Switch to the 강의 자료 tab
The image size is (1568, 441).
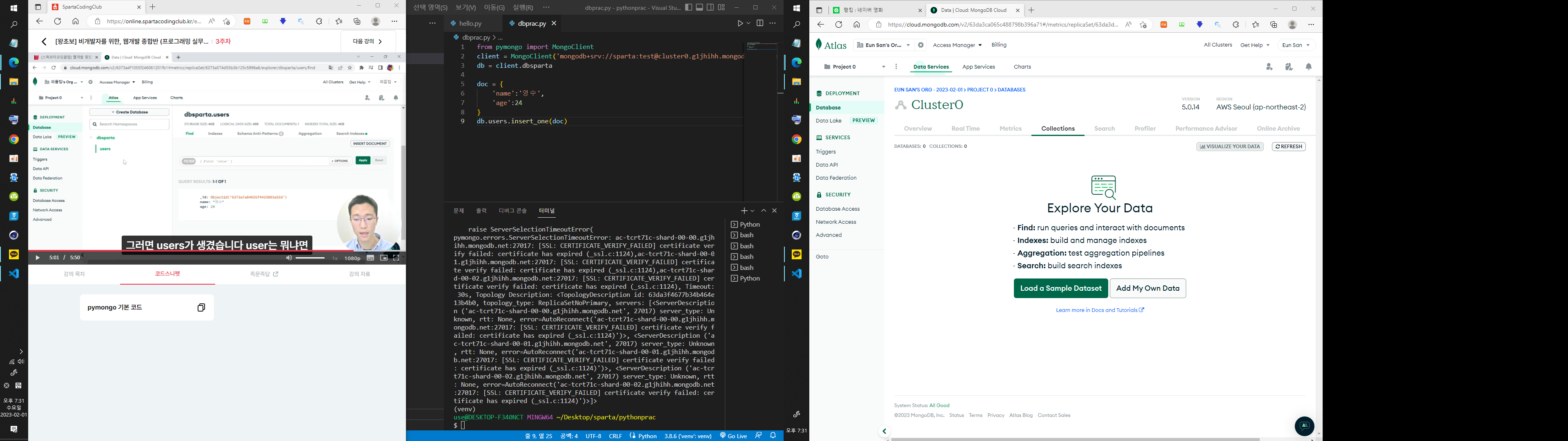[359, 274]
